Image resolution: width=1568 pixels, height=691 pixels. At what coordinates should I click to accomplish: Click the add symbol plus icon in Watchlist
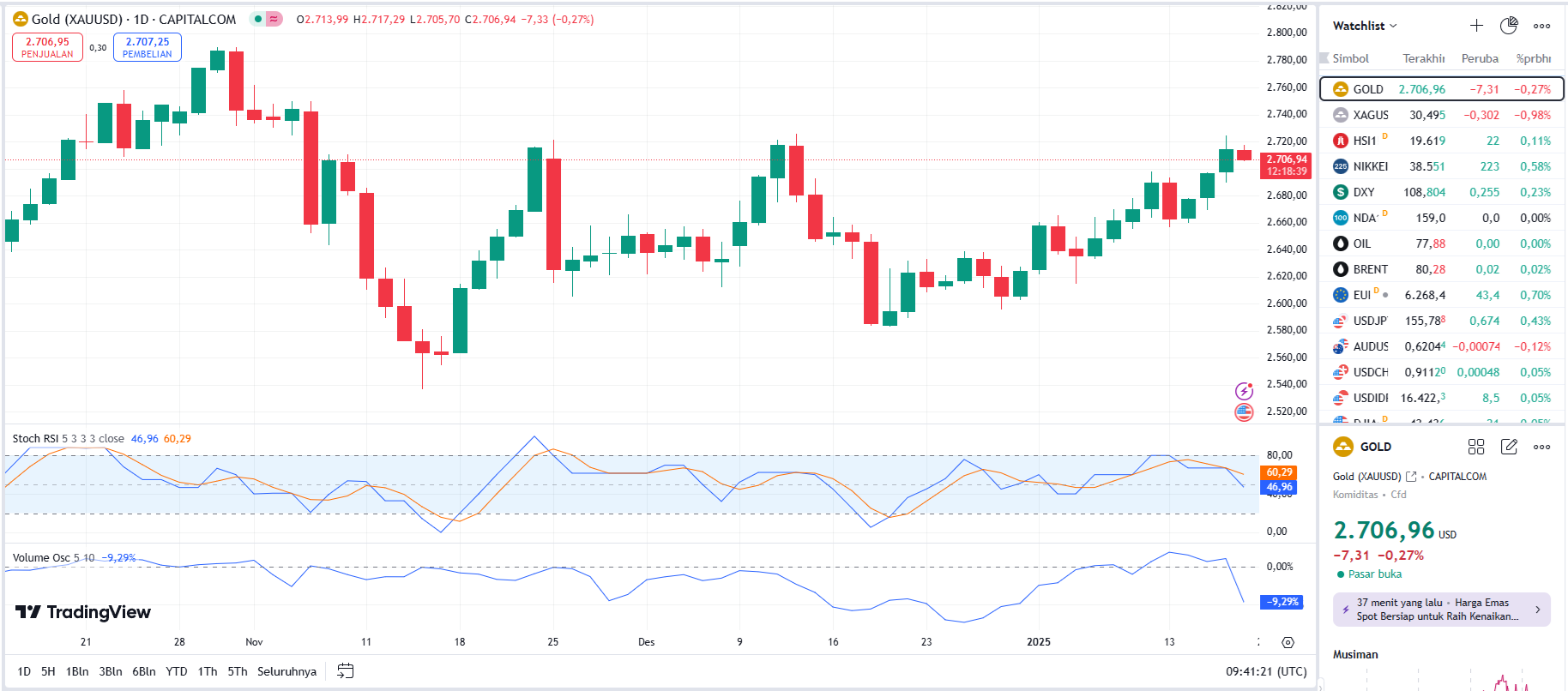[x=1476, y=26]
